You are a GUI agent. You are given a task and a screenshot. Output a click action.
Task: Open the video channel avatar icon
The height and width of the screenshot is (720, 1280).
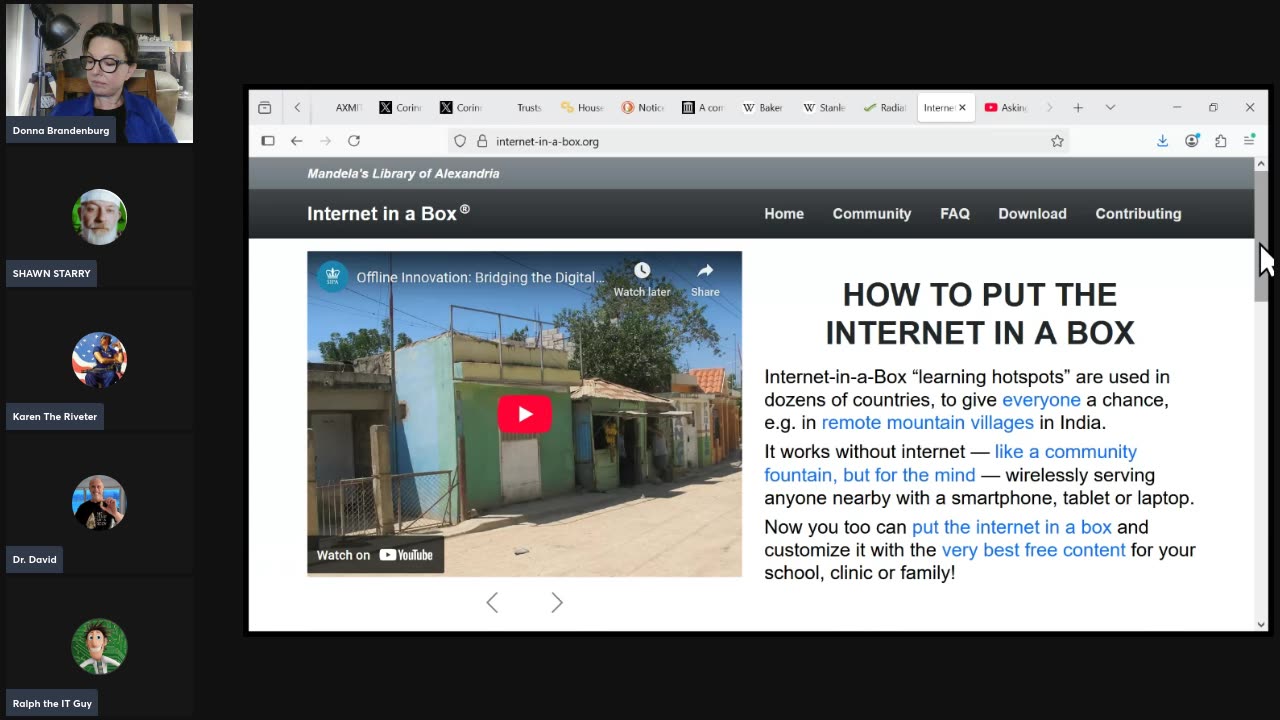[332, 277]
